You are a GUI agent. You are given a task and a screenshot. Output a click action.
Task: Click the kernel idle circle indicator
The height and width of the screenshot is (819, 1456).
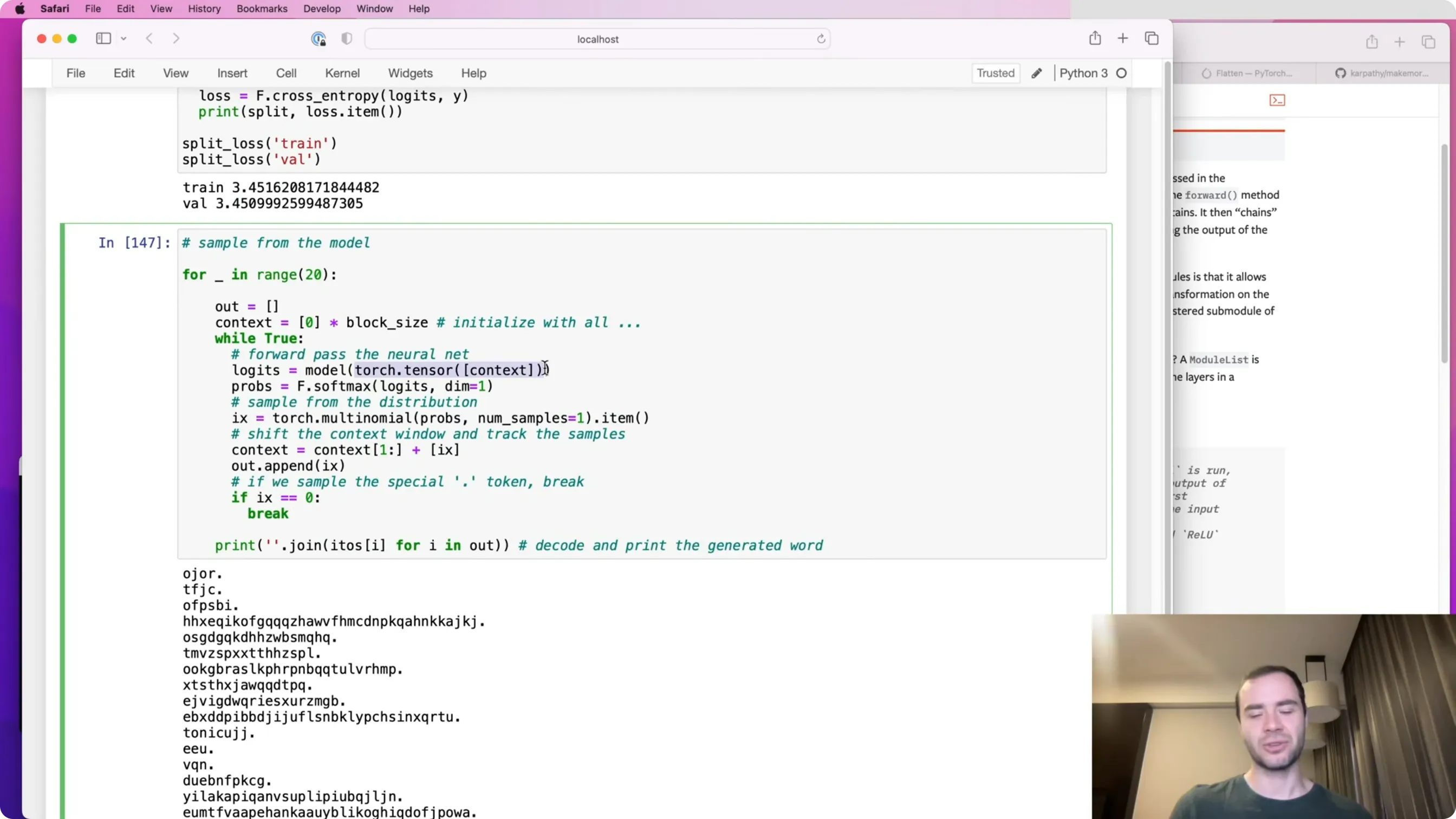[x=1121, y=73]
